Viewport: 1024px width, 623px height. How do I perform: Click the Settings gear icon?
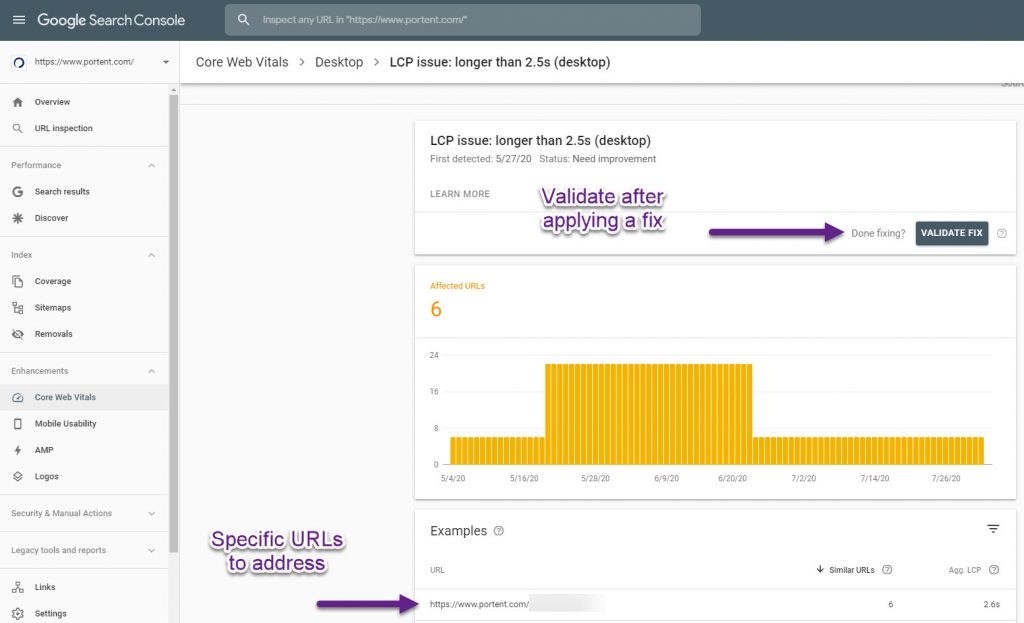tap(18, 613)
